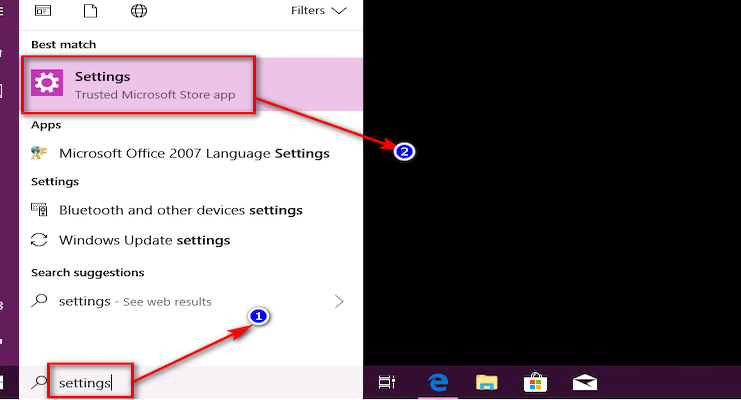
Task: Select the Apps filter icon
Action: 43,10
